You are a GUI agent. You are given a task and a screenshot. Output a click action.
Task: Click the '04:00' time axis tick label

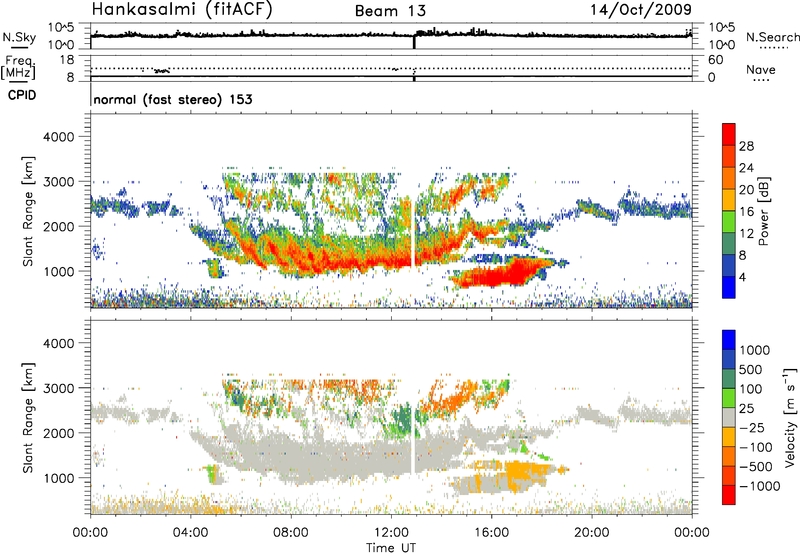191,532
